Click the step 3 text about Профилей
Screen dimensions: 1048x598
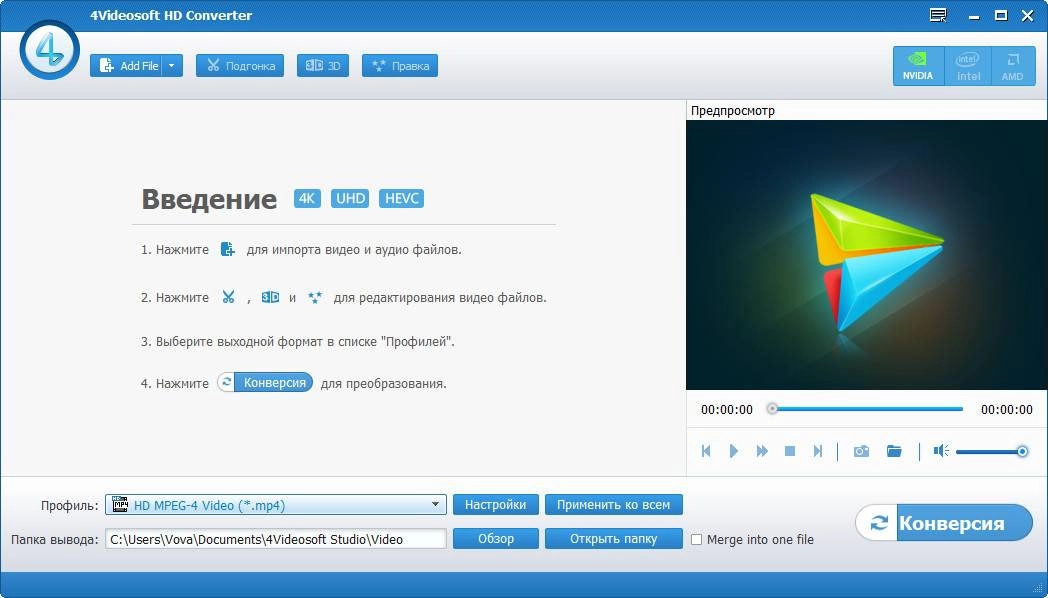[297, 341]
